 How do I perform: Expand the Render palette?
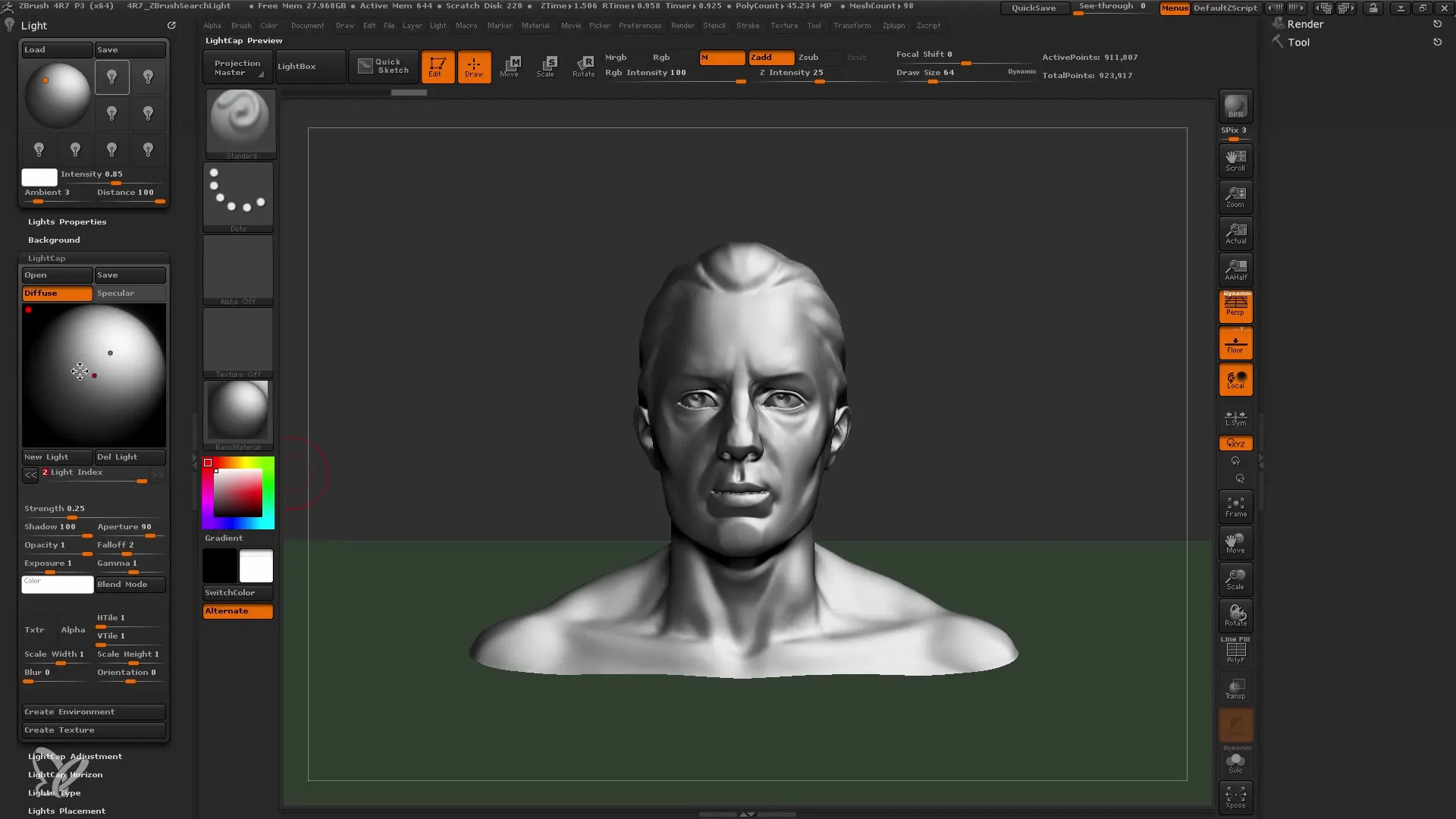point(1305,24)
